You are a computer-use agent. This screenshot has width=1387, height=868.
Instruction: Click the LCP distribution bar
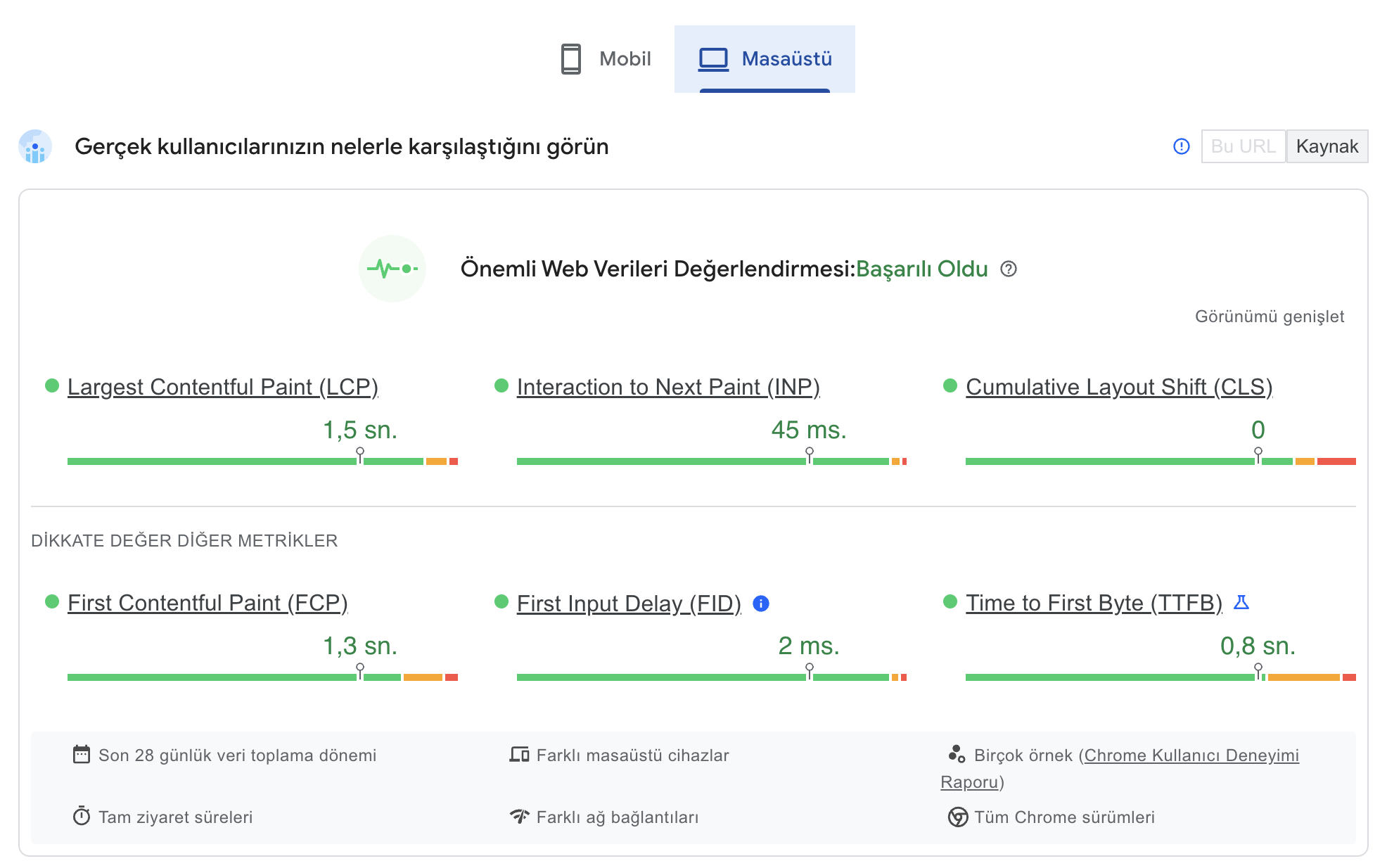[262, 461]
